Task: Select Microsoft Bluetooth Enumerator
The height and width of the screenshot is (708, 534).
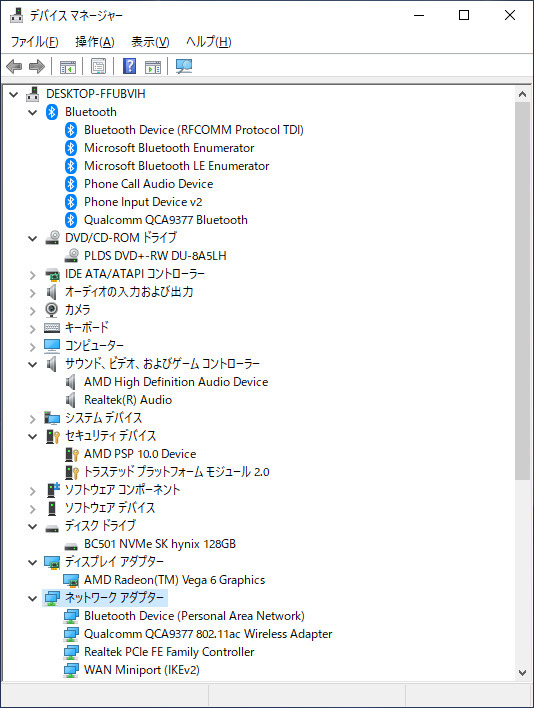Action: click(x=169, y=148)
